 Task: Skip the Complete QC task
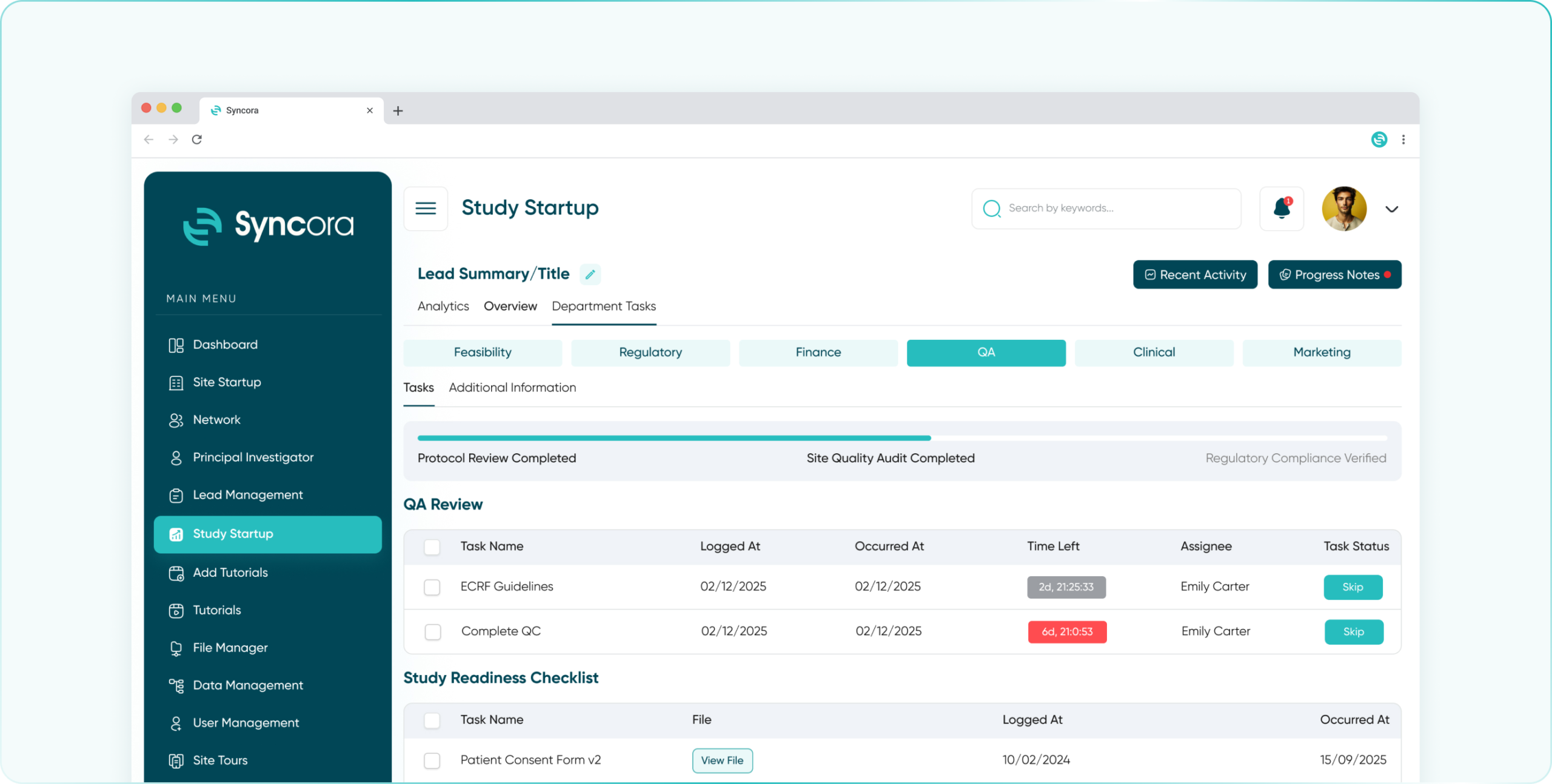pos(1354,632)
